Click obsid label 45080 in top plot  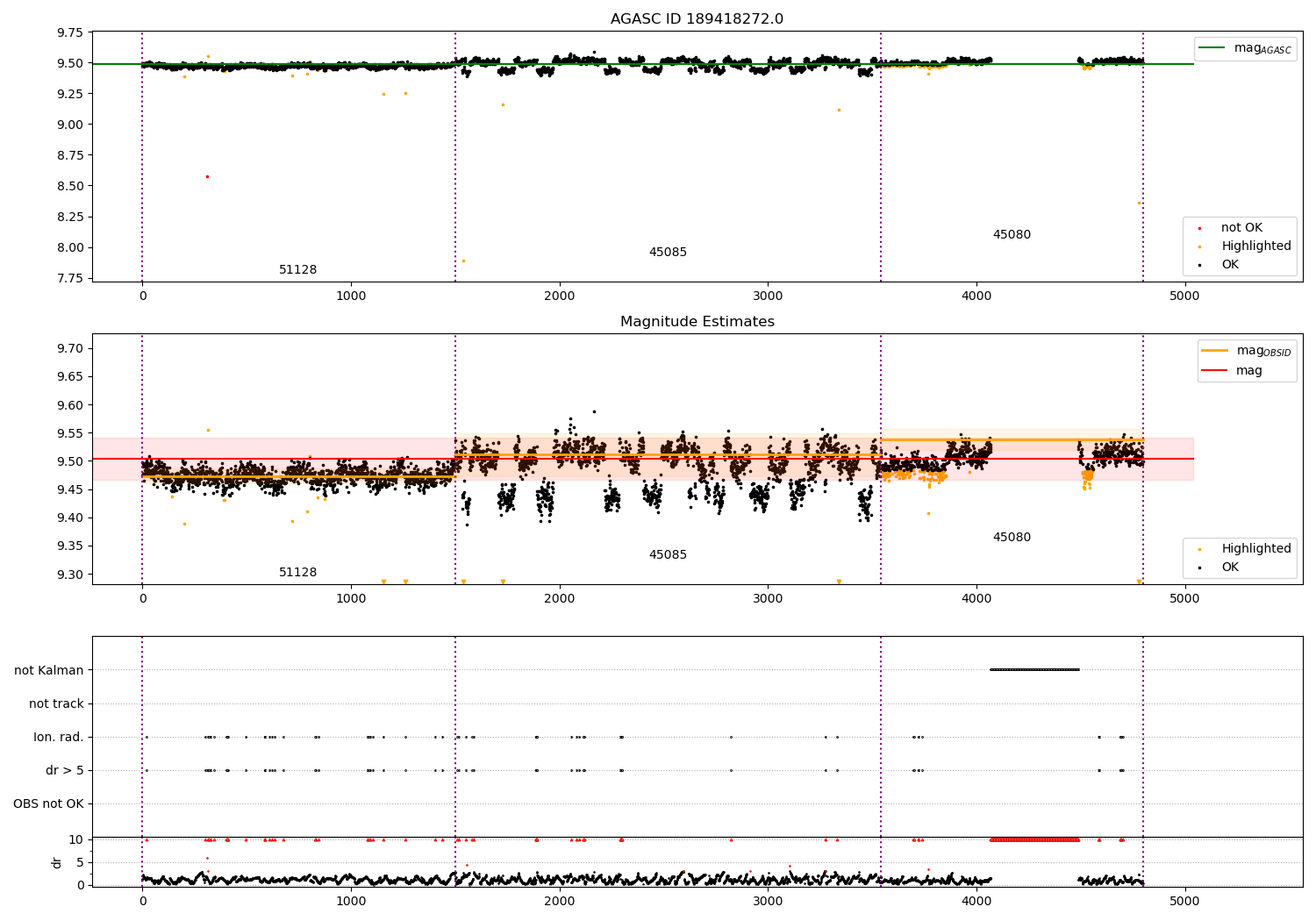point(1012,235)
